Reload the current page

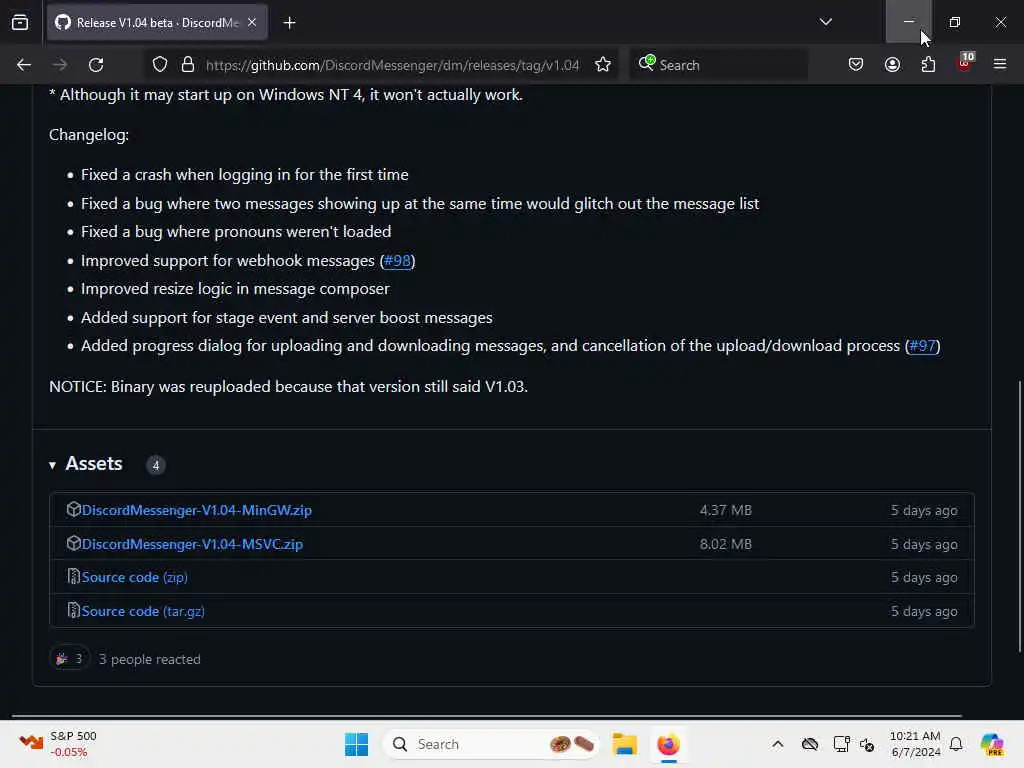click(x=96, y=65)
